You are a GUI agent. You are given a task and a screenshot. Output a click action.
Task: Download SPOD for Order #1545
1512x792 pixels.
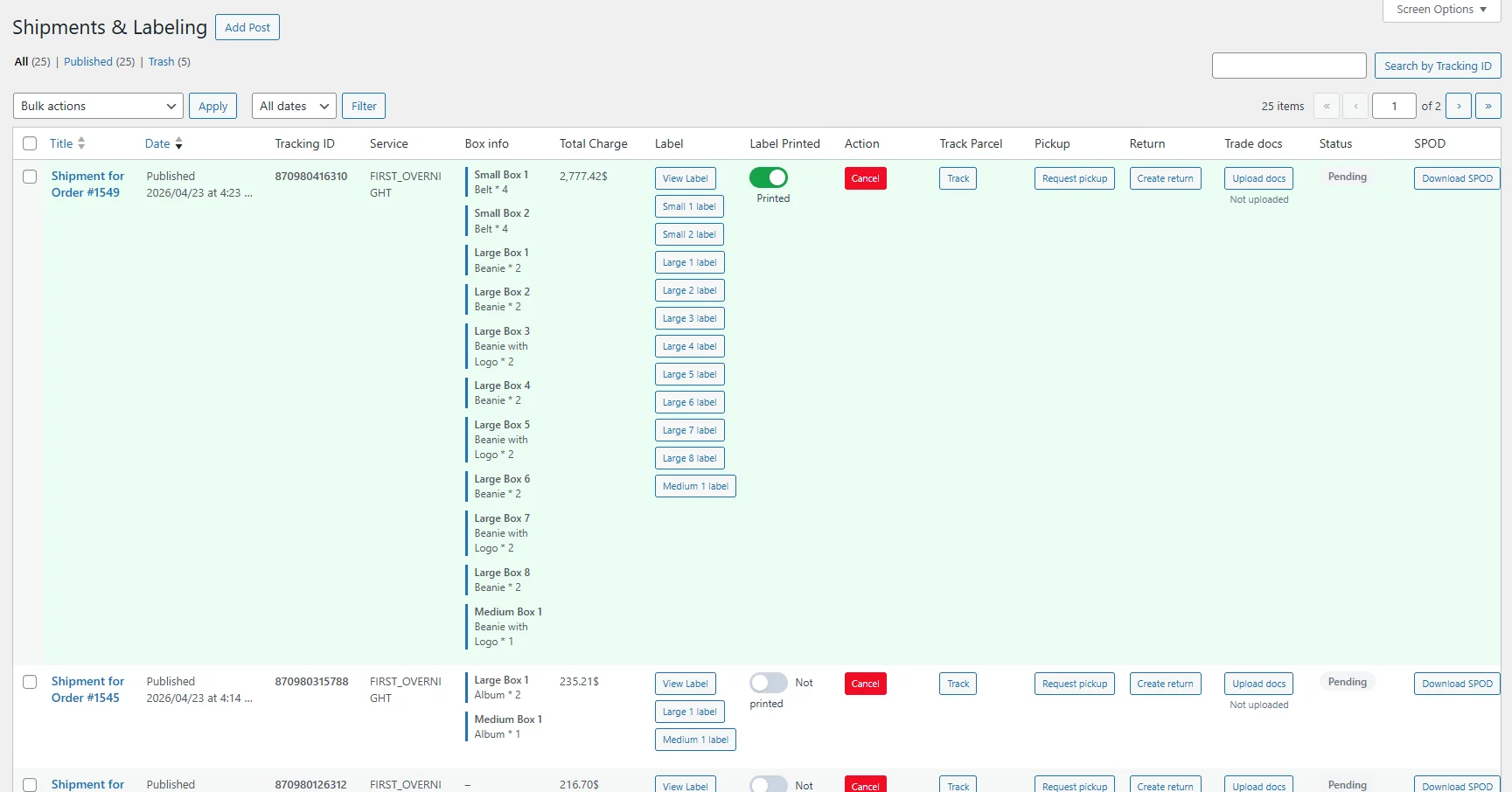[x=1457, y=684]
